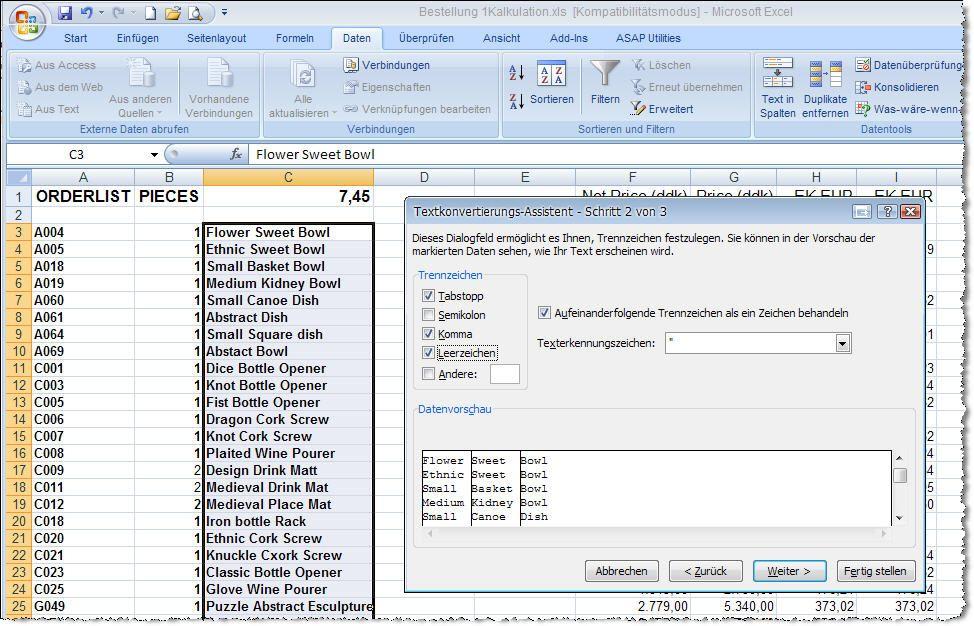This screenshot has height=626, width=974.
Task: Click the Weiter > button
Action: pyautogui.click(x=789, y=571)
